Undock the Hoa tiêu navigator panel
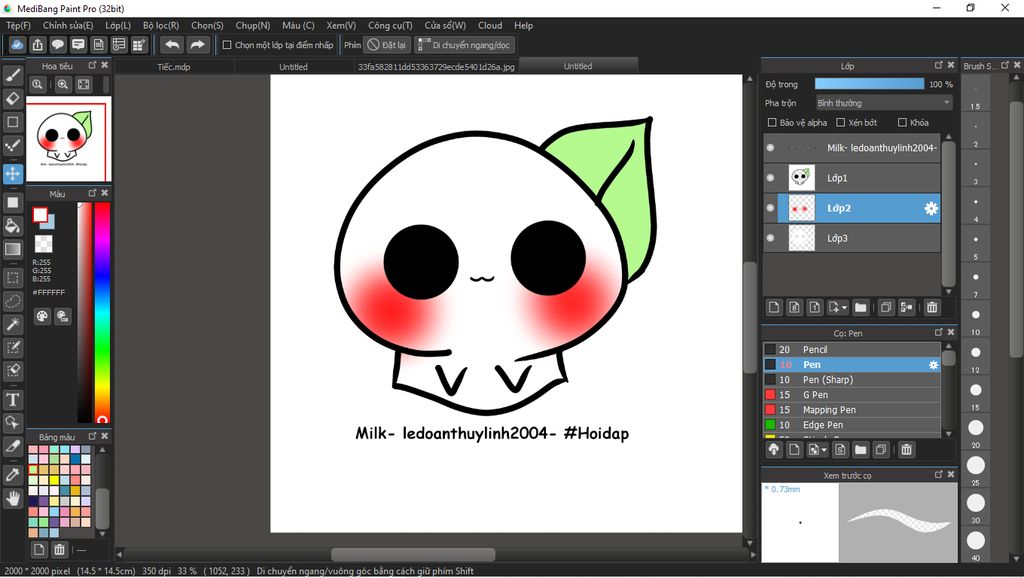 (92, 65)
